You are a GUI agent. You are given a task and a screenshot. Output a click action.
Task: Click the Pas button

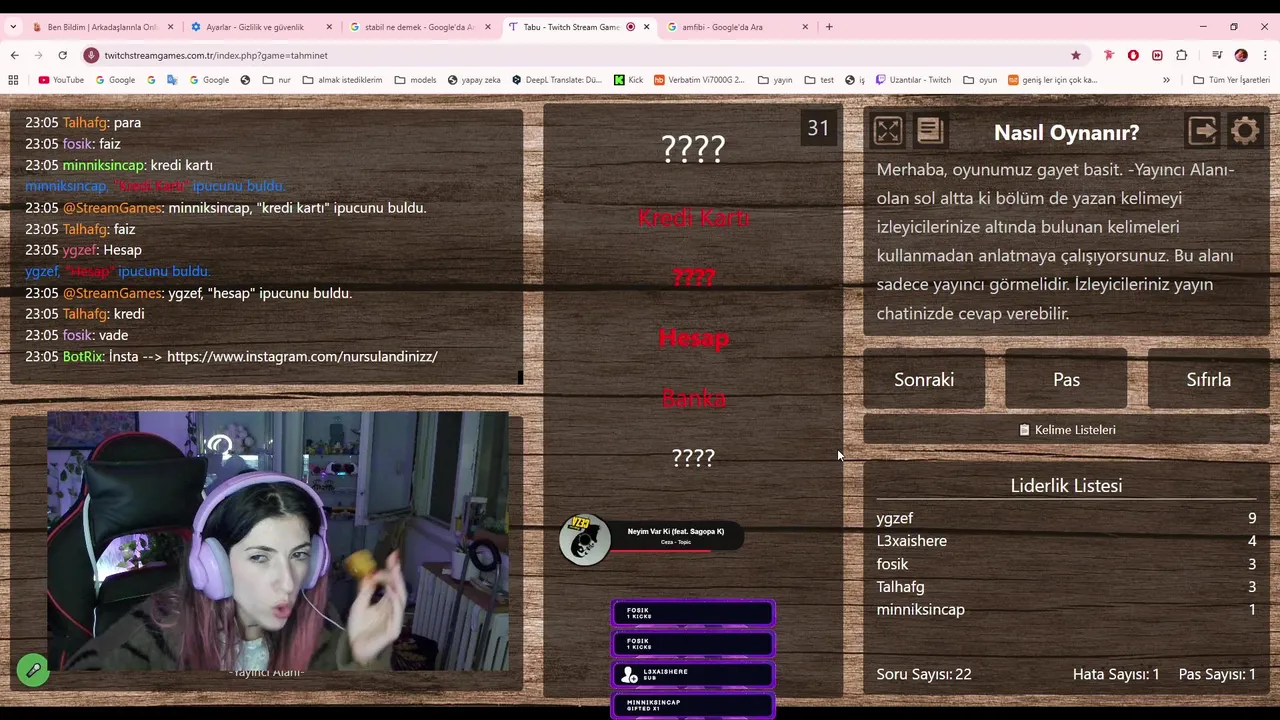1066,380
